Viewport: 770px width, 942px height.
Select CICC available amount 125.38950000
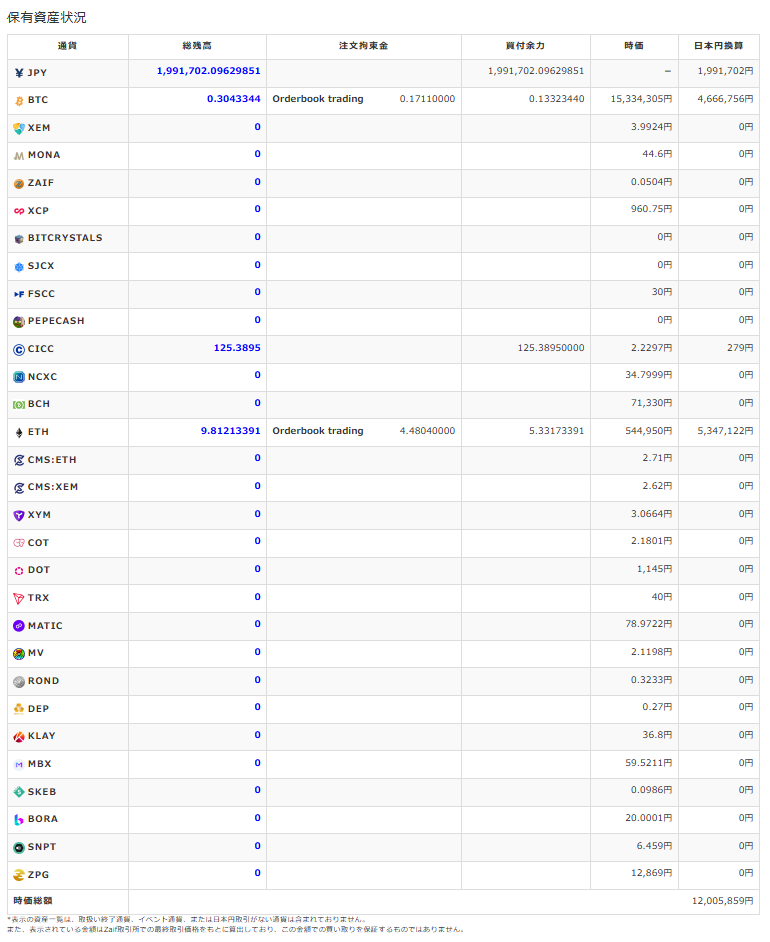point(551,348)
